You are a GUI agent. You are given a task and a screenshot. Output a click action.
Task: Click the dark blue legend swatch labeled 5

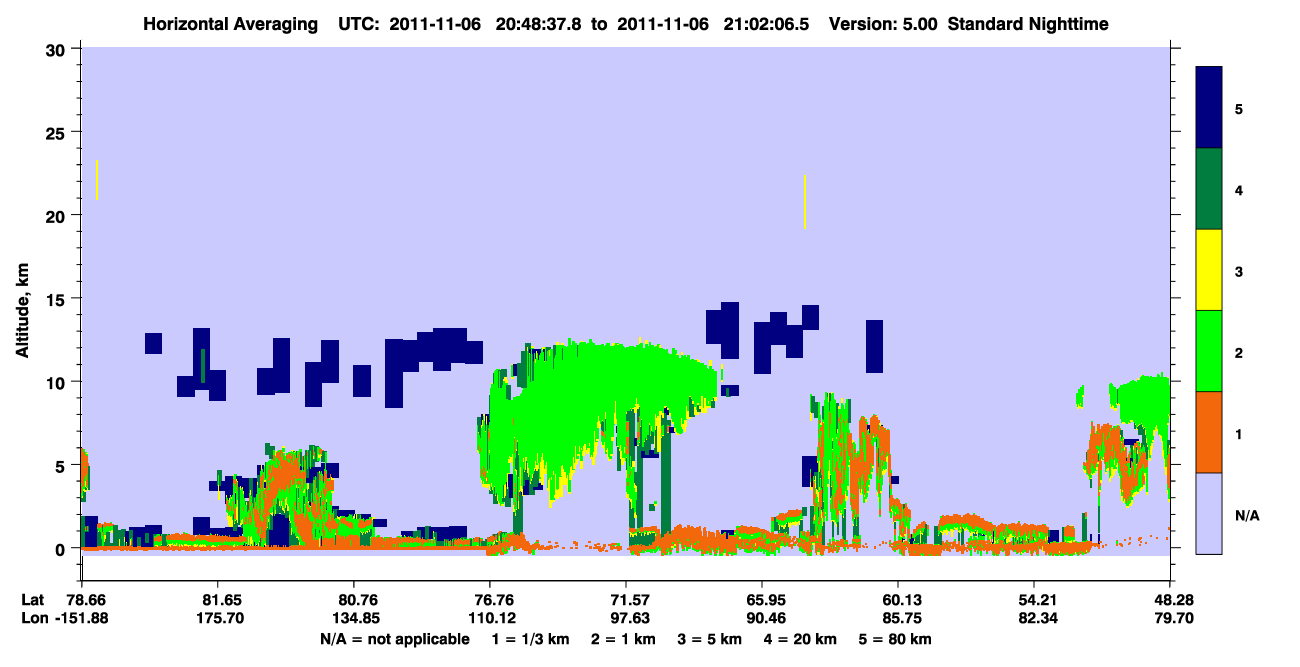coord(1209,107)
